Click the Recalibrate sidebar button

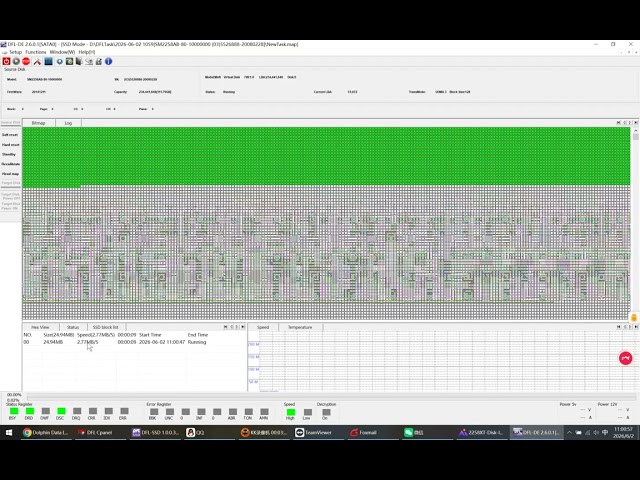pyautogui.click(x=10, y=164)
